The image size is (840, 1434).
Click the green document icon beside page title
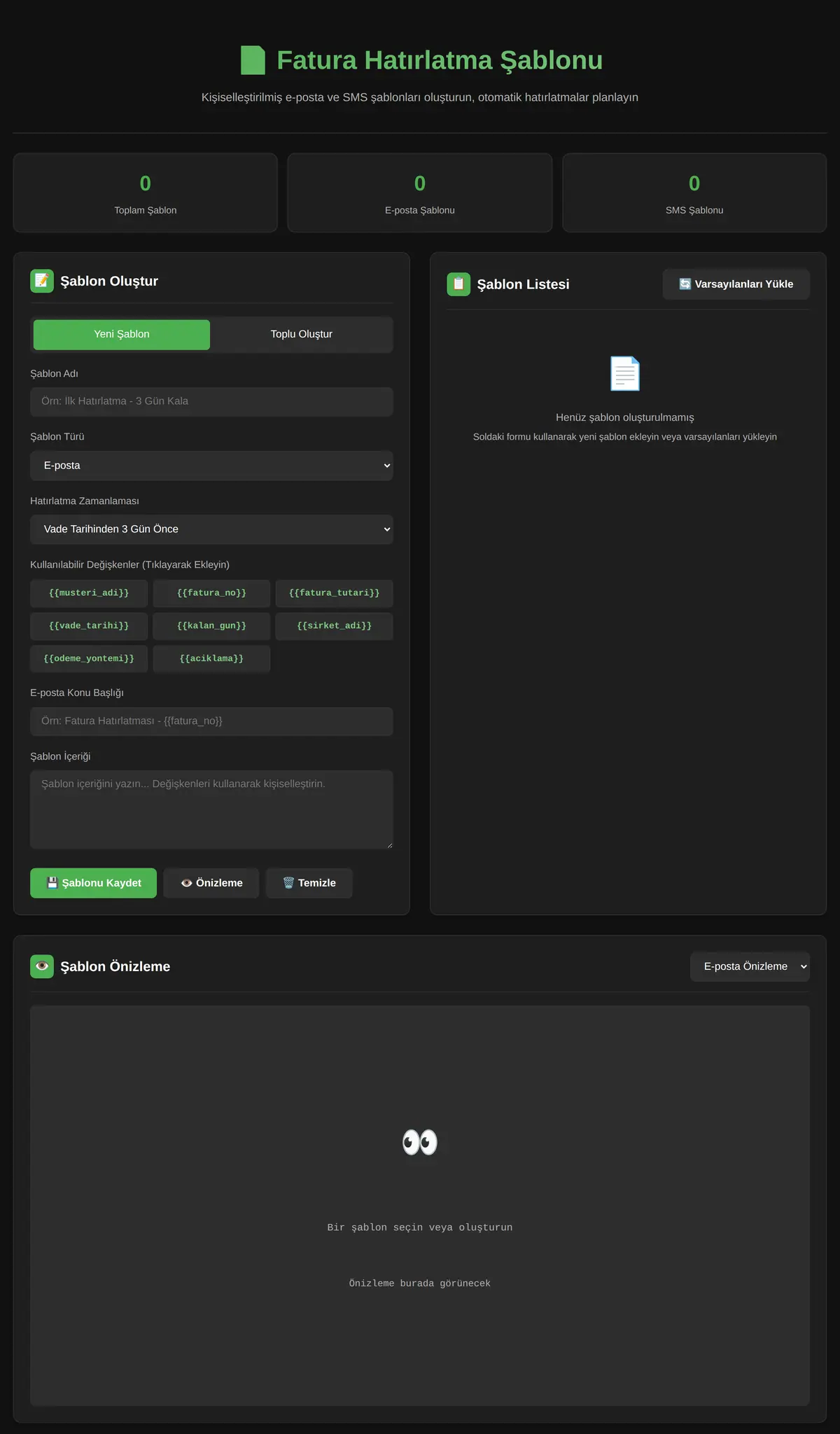[253, 60]
